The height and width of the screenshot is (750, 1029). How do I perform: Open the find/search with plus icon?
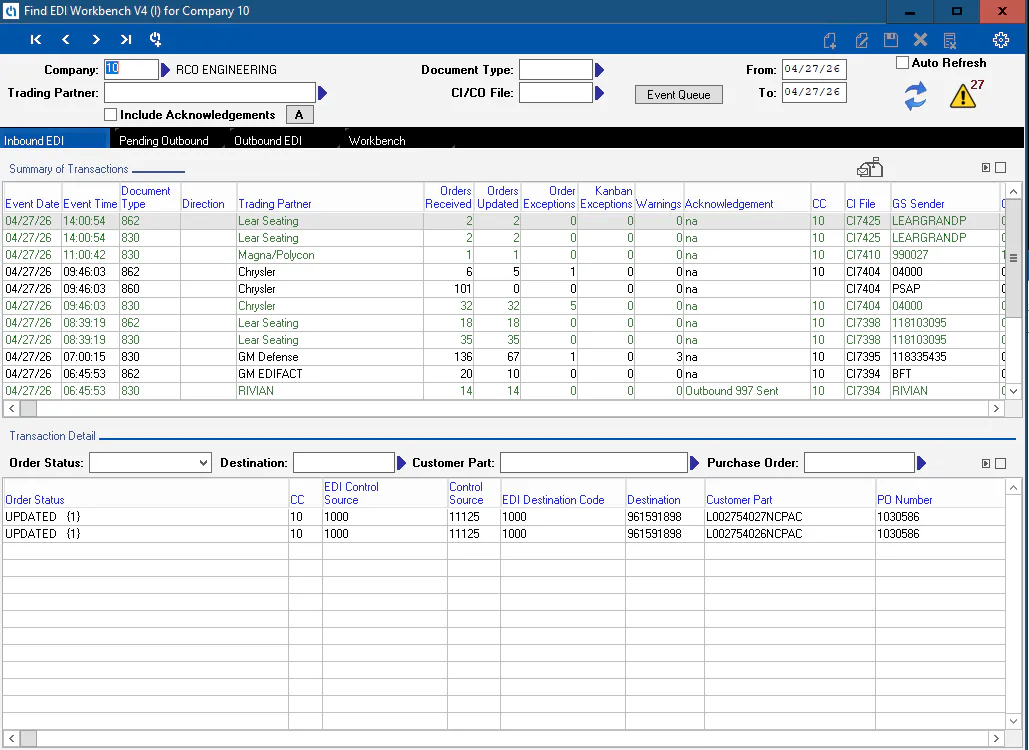pos(156,39)
